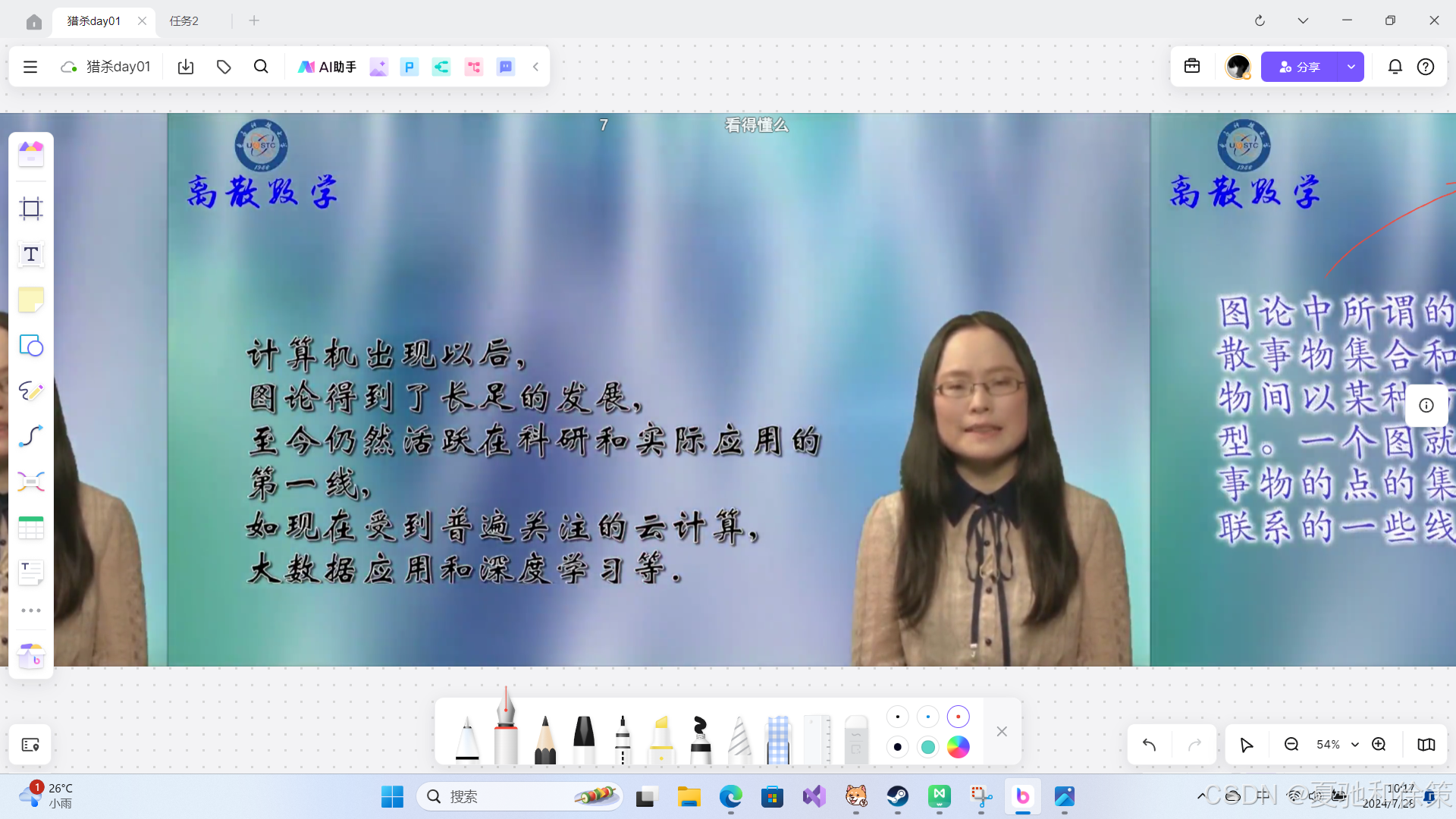1456x819 pixels.
Task: Collapse the AI toolbar with left chevron
Action: click(x=535, y=67)
